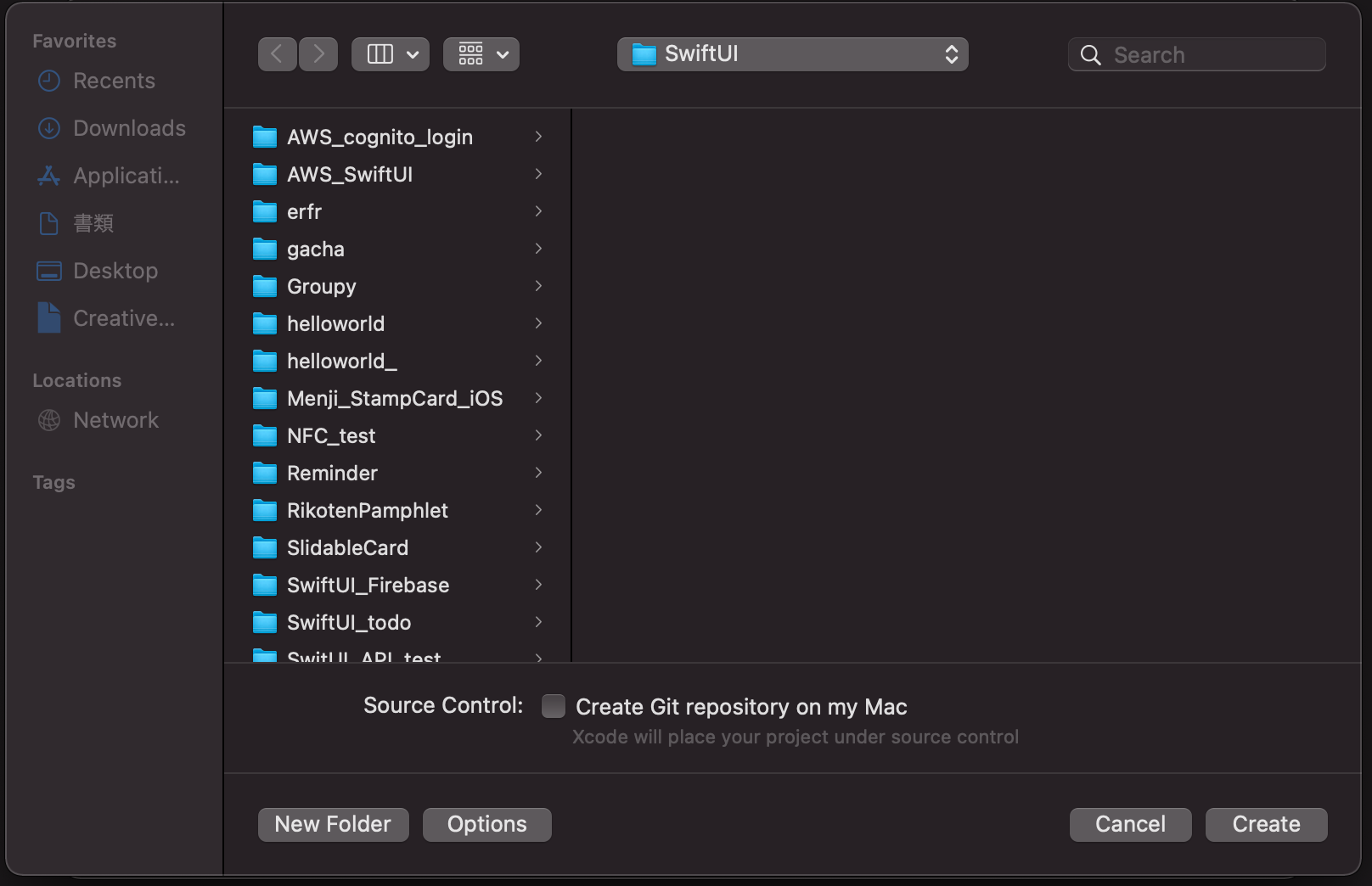Viewport: 1372px width, 886px height.
Task: Enable Create Git repository on my Mac
Action: coord(554,706)
